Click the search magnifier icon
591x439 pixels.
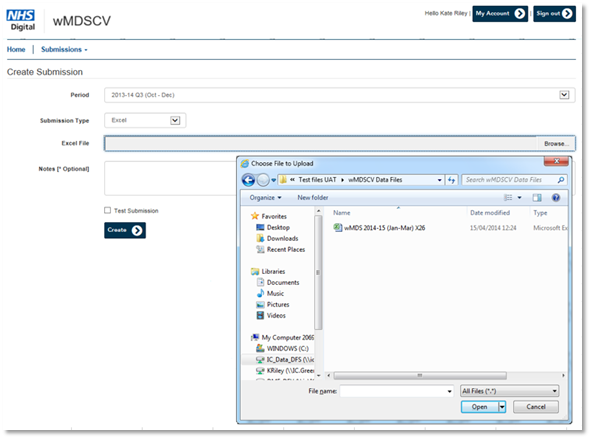click(560, 180)
